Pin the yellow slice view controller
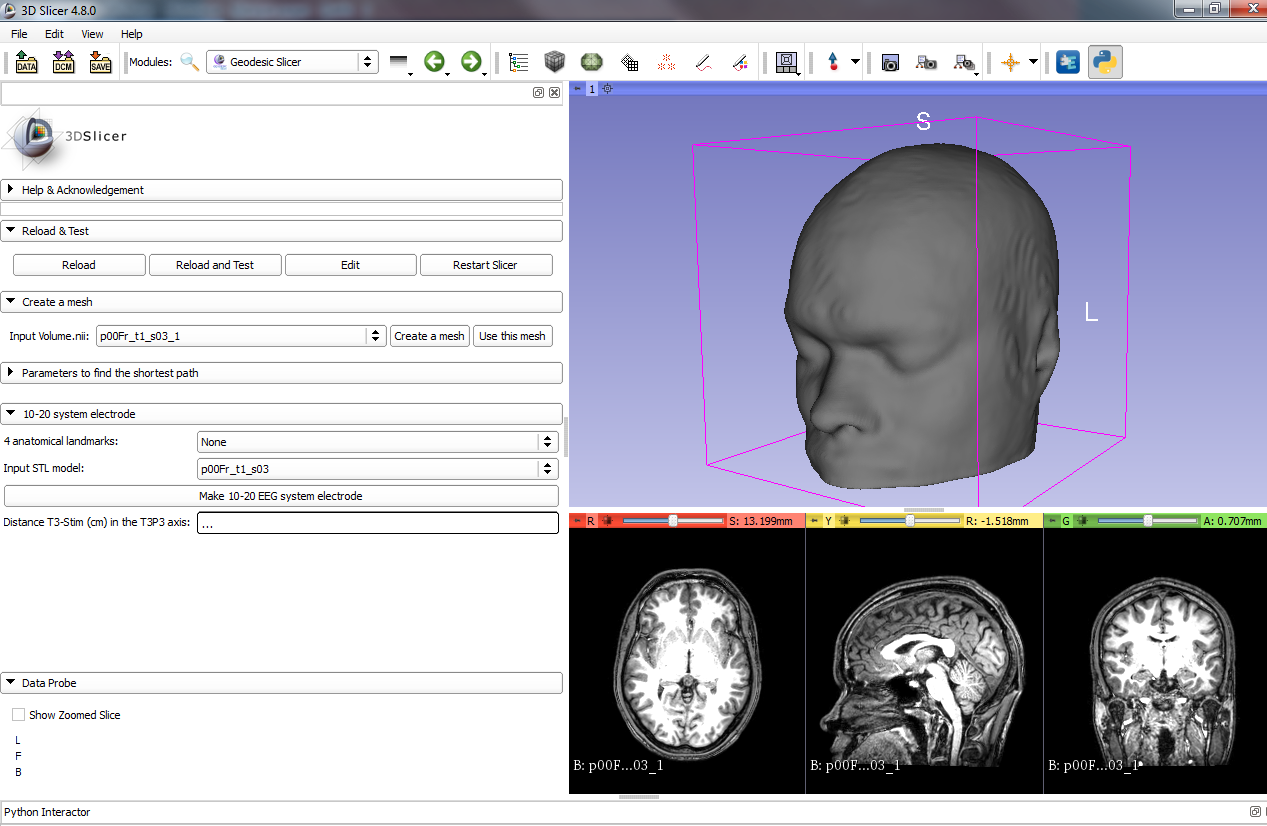 click(814, 521)
